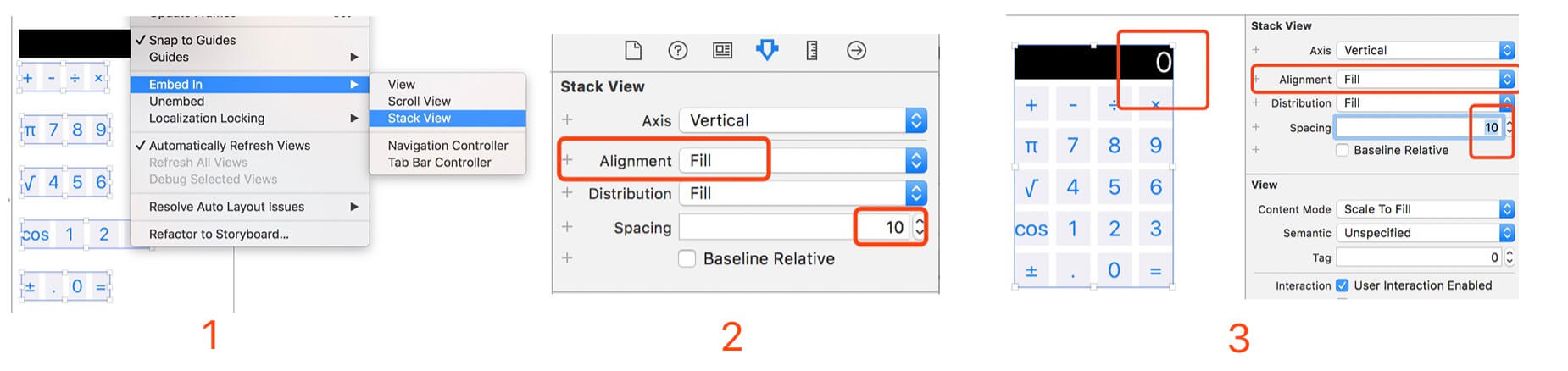This screenshot has width=1568, height=371.
Task: Open the Identity inspector icon
Action: click(723, 51)
